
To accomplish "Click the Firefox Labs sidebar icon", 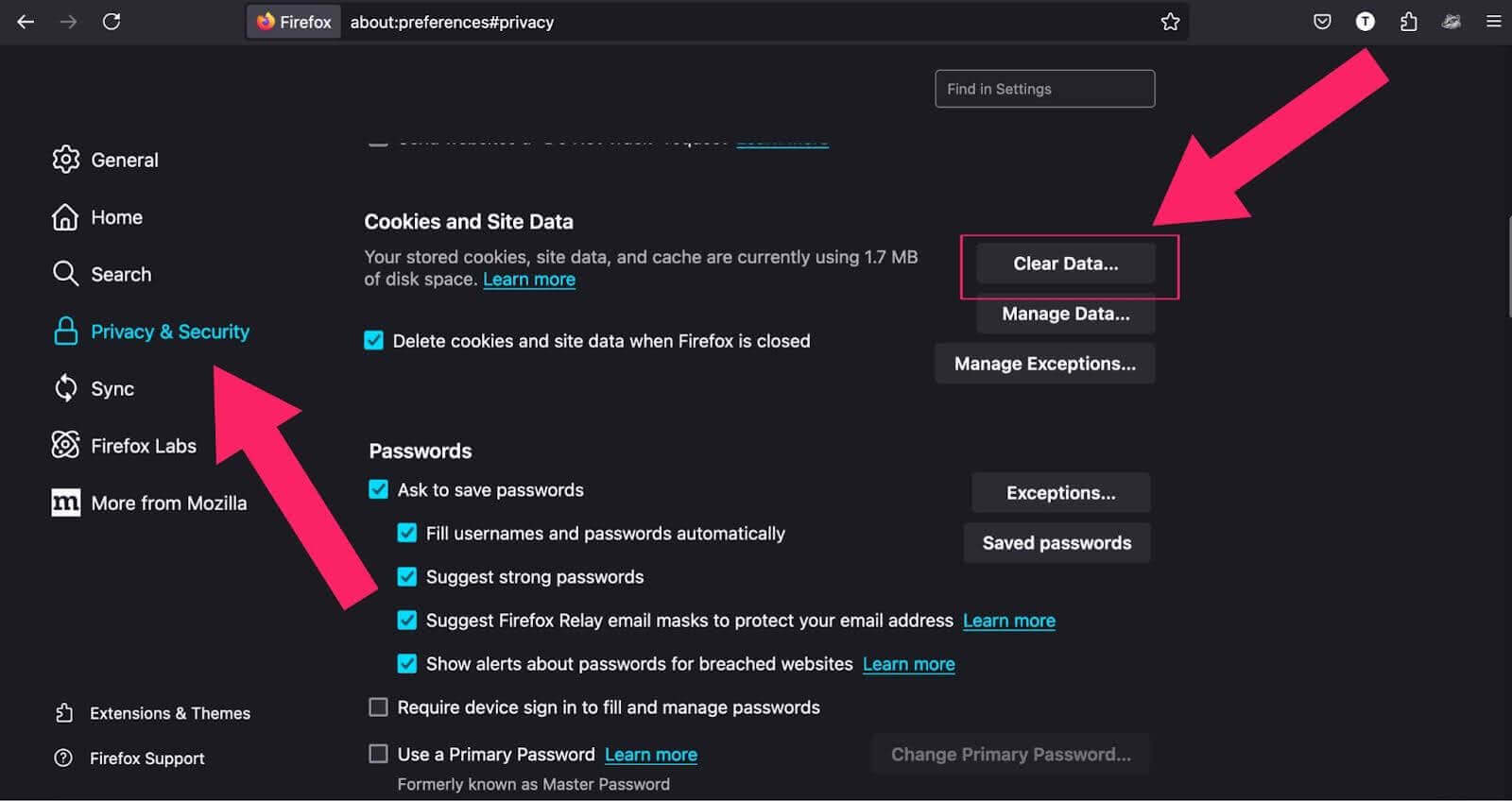I will [x=65, y=445].
